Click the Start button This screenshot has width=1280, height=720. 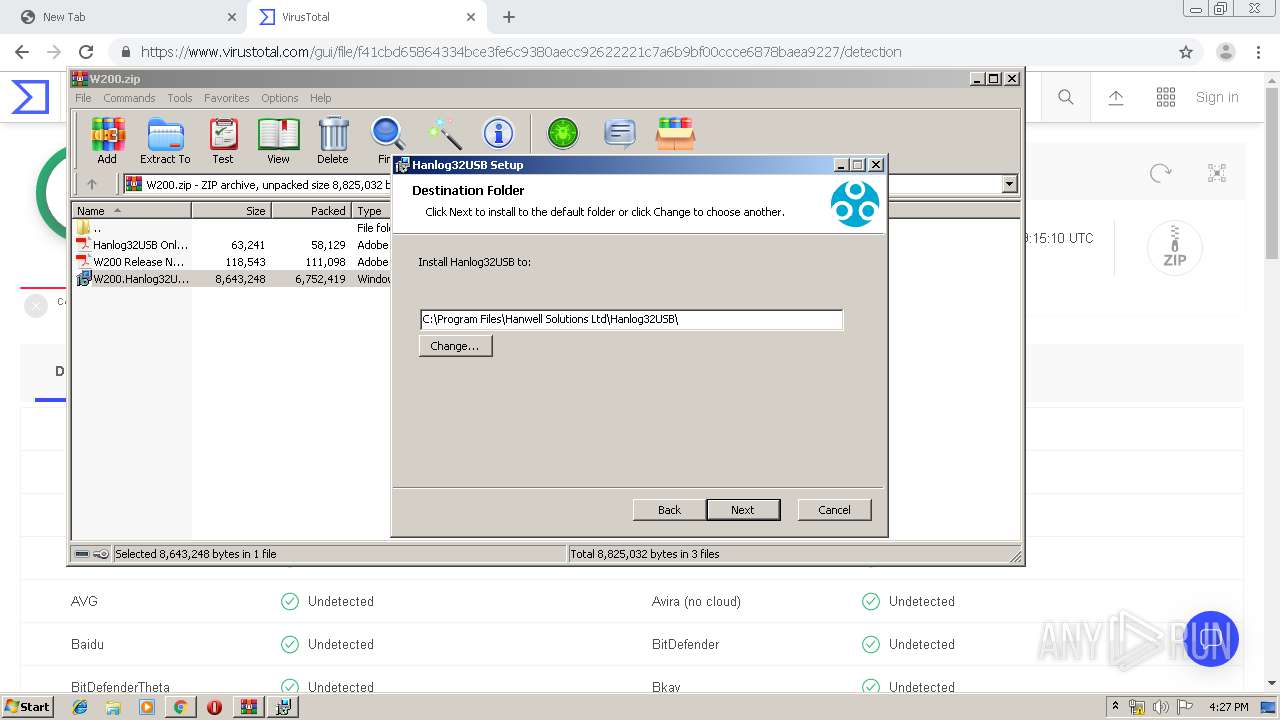coord(27,707)
